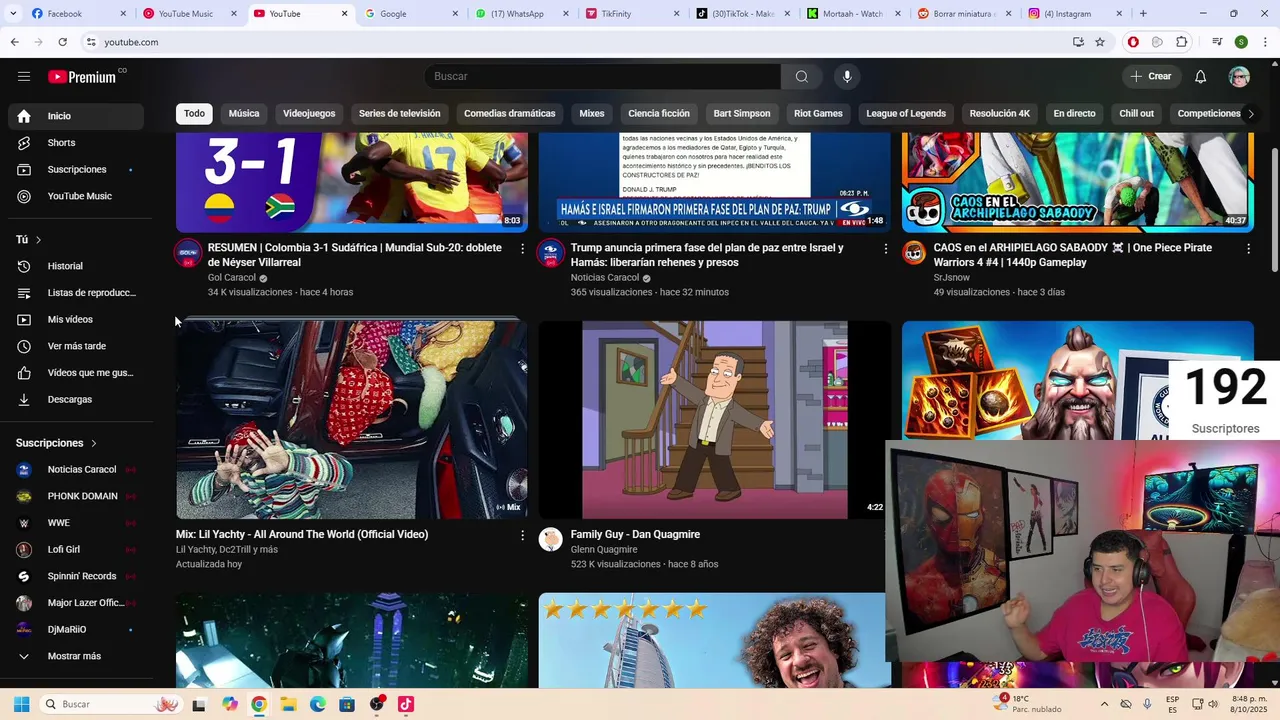Select the Series de televisión chip
The image size is (1280, 720).
[399, 114]
